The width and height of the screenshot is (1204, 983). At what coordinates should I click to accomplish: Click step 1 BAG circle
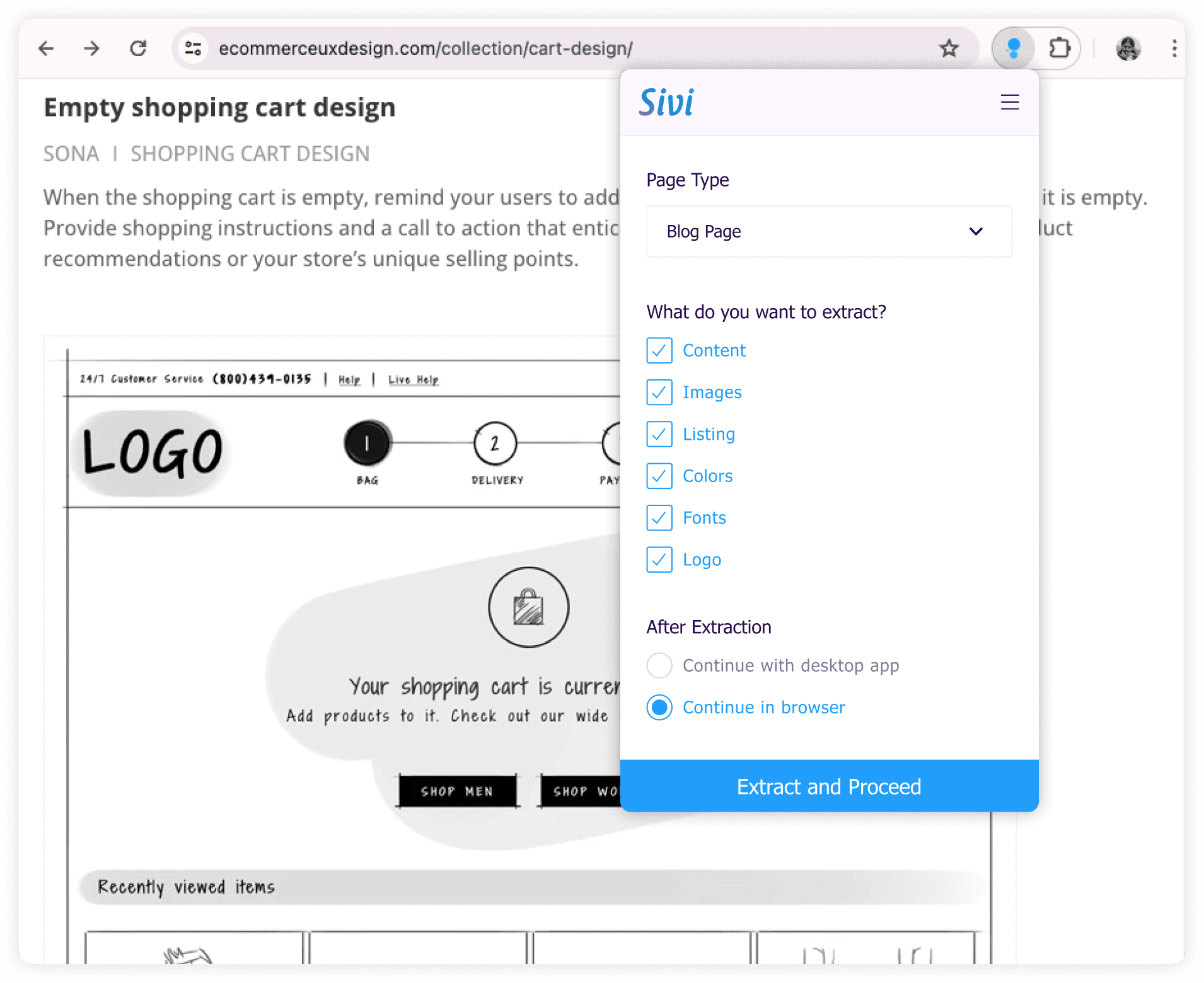click(367, 443)
